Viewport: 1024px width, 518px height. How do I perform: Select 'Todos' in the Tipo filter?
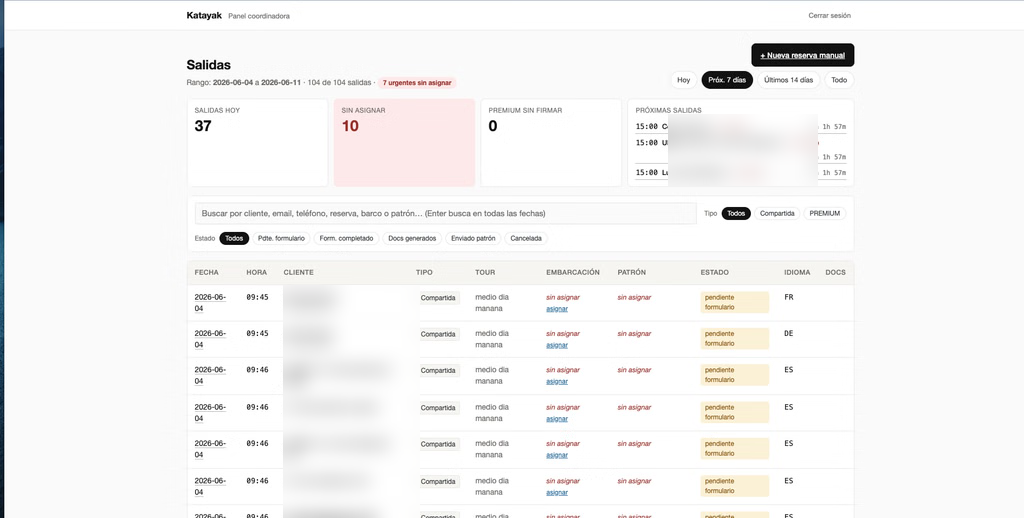pos(736,214)
